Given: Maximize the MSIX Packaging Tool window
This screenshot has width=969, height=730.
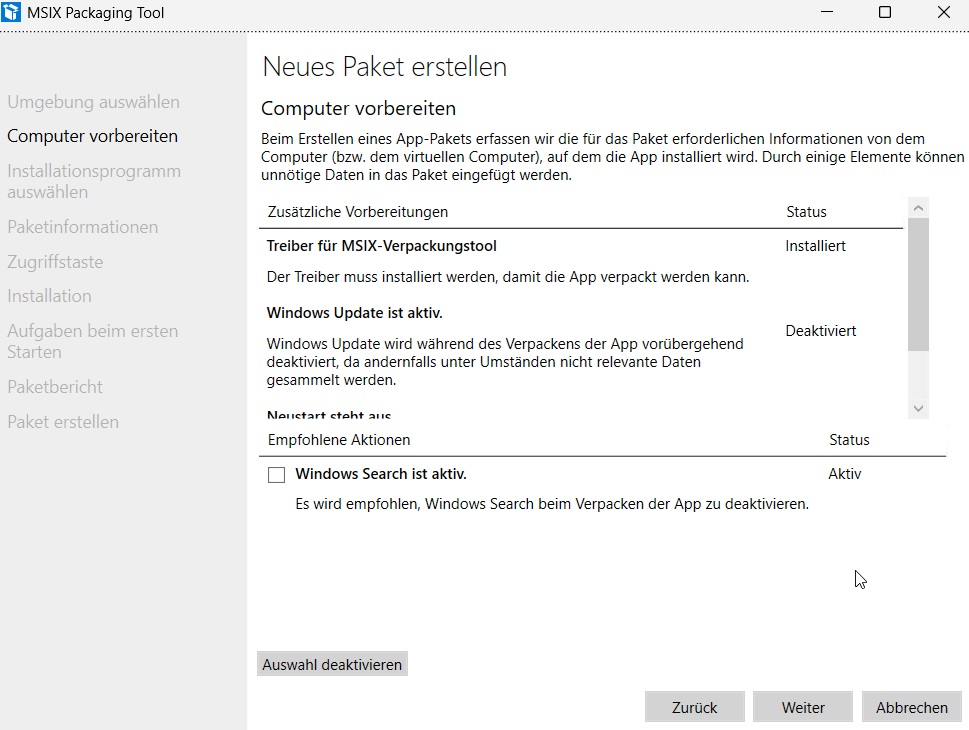Looking at the screenshot, I should 884,13.
